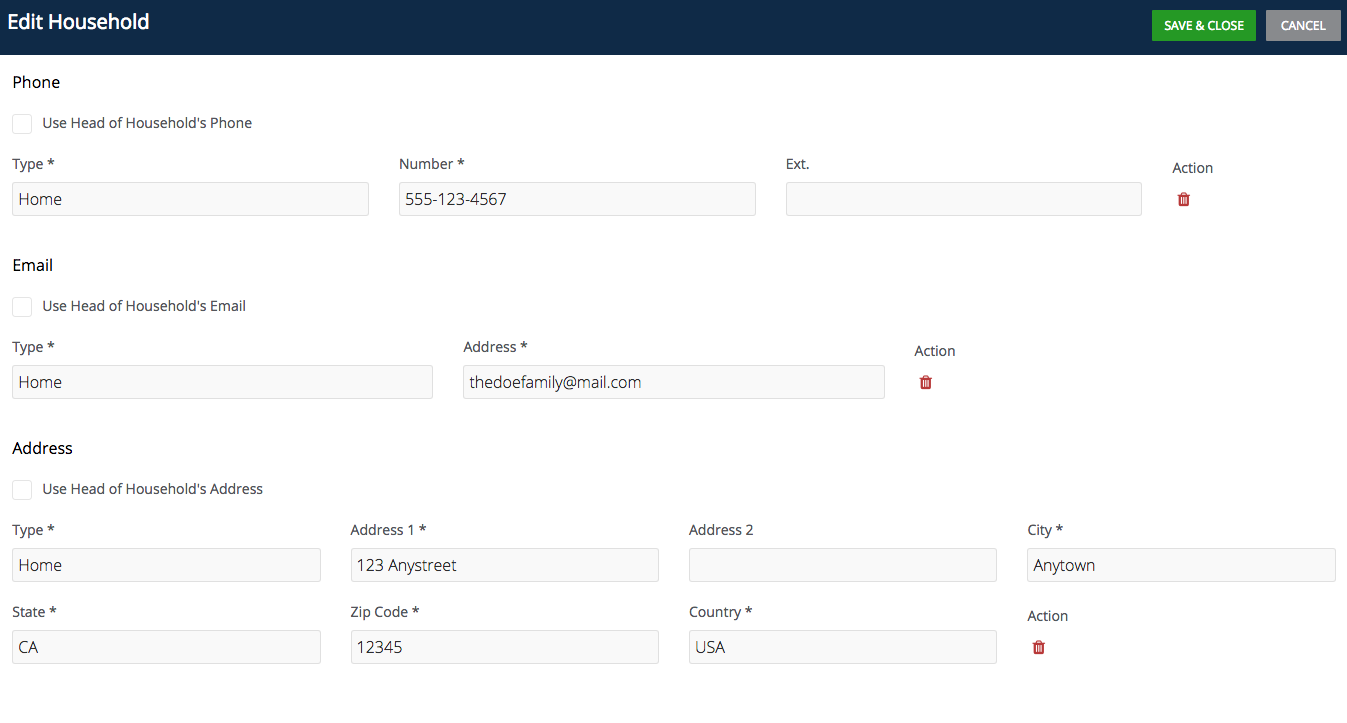Click the City * label
The image size is (1347, 723).
(x=1045, y=530)
